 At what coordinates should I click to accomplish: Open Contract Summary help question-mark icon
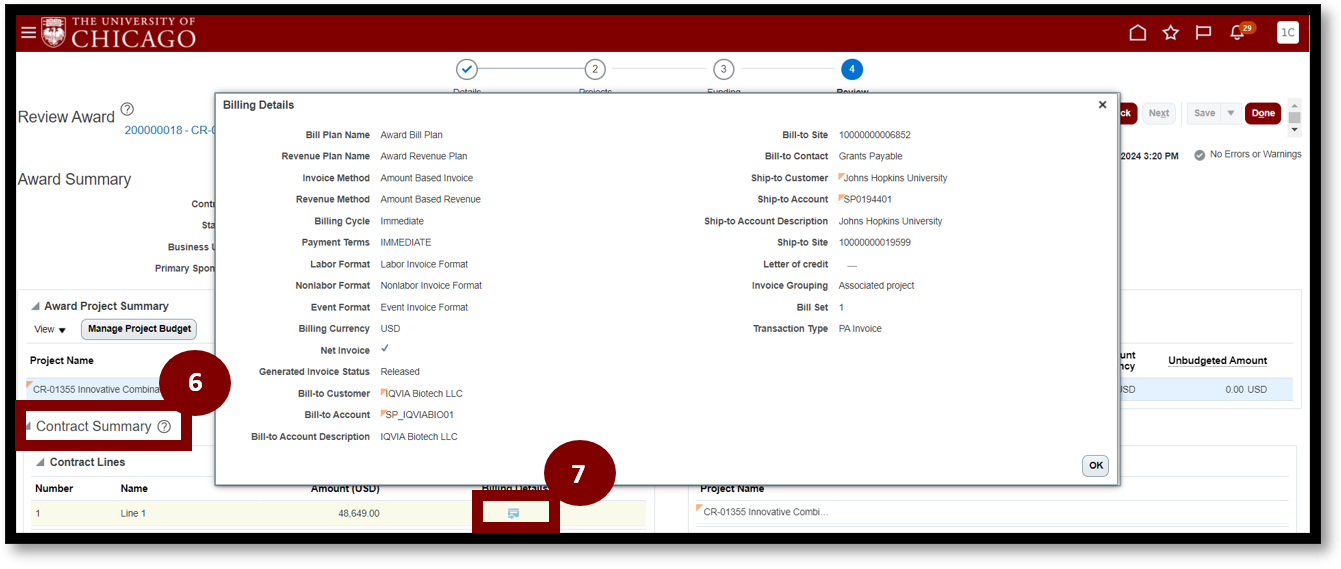pyautogui.click(x=164, y=427)
